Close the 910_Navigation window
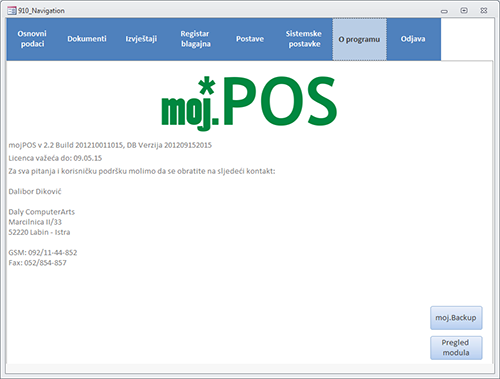500x379 pixels. pyautogui.click(x=484, y=11)
